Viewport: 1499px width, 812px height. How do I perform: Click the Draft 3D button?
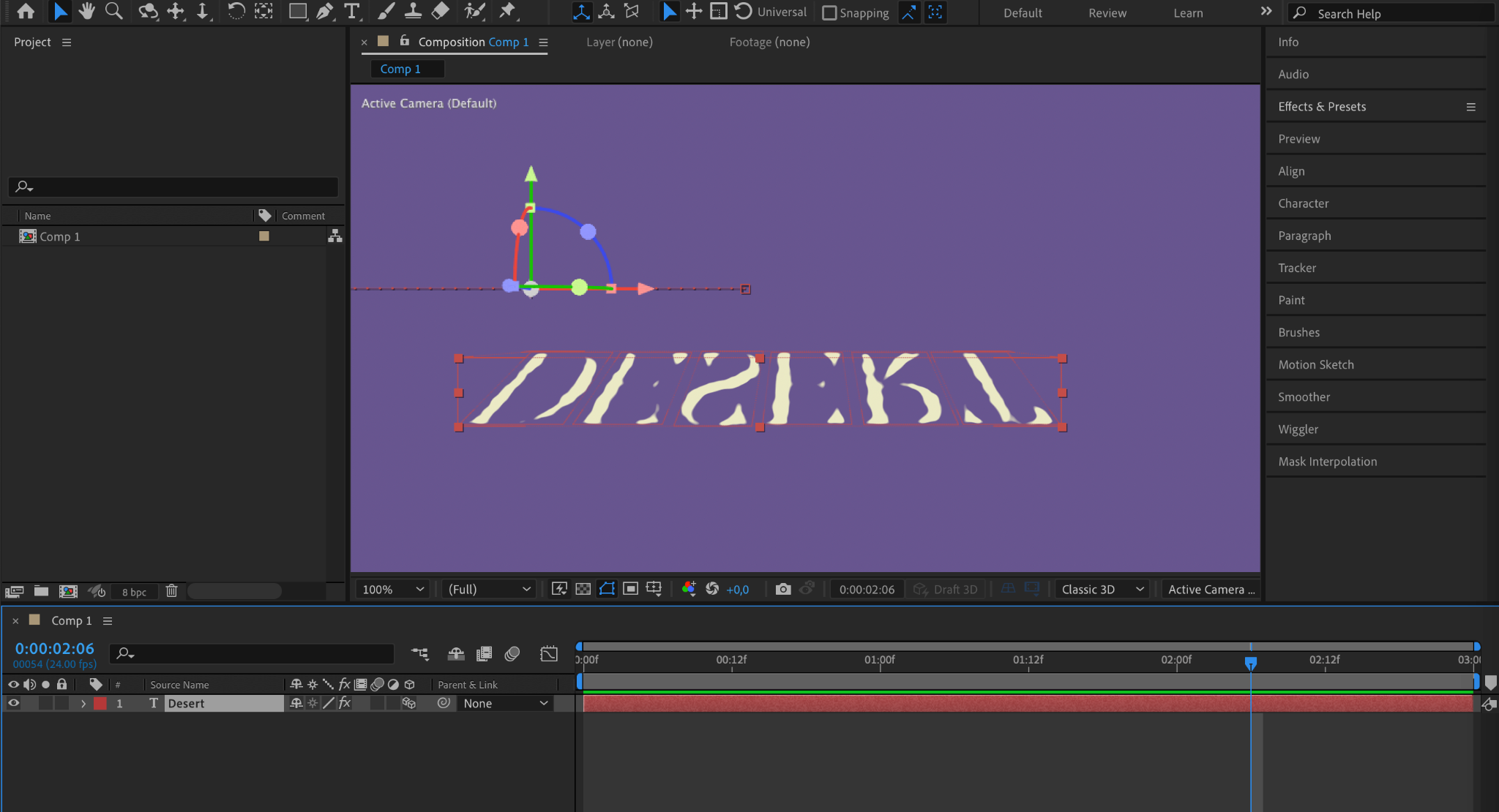coord(946,589)
